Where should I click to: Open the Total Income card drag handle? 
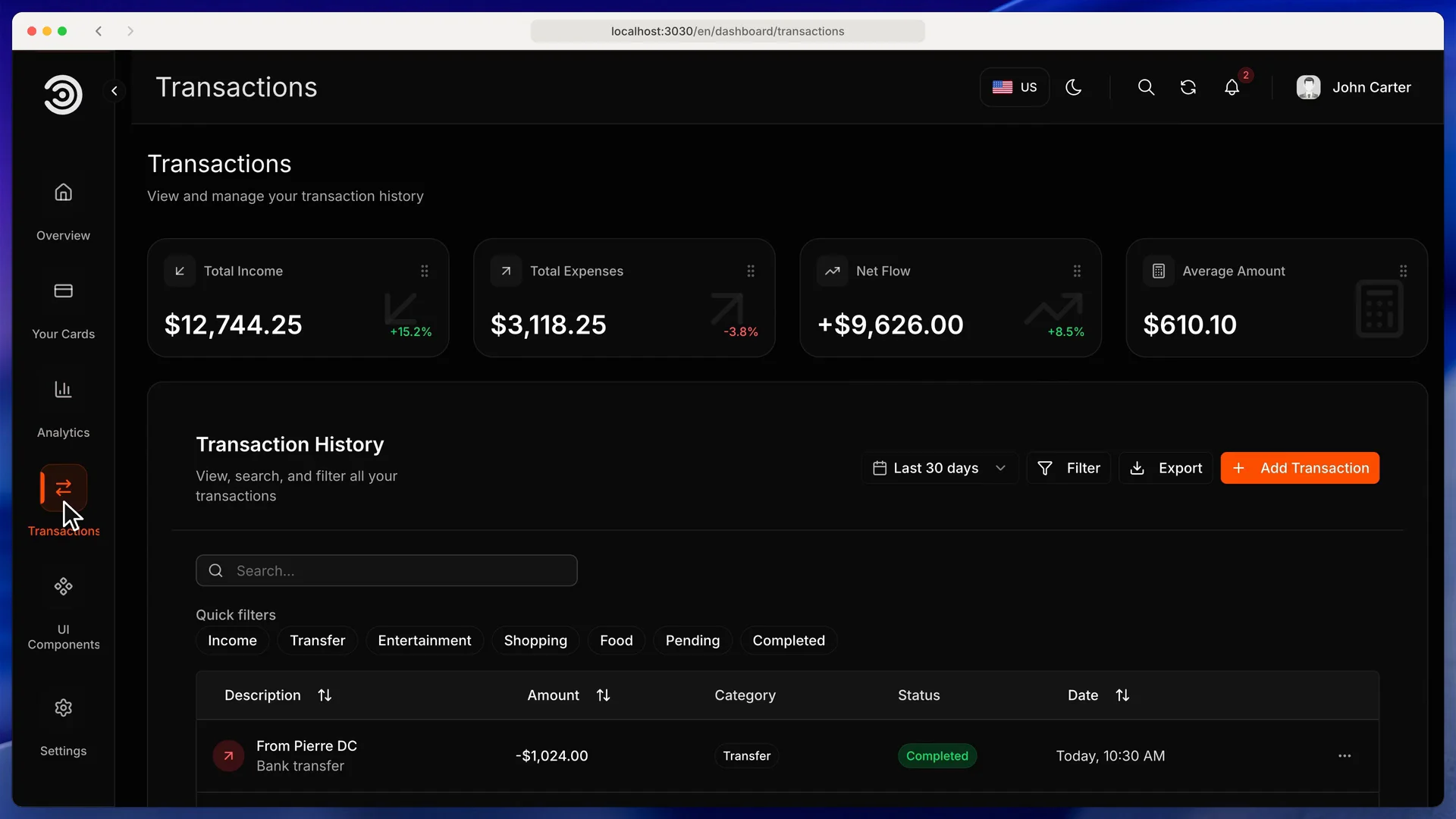(425, 271)
